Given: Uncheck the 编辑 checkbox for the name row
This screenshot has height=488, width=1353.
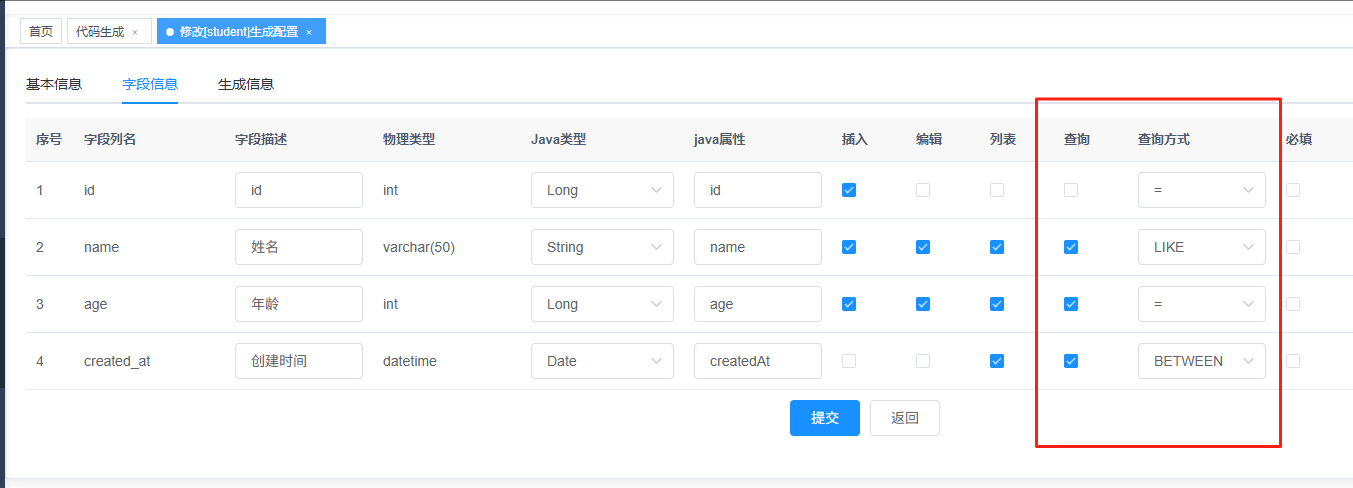Looking at the screenshot, I should (923, 247).
